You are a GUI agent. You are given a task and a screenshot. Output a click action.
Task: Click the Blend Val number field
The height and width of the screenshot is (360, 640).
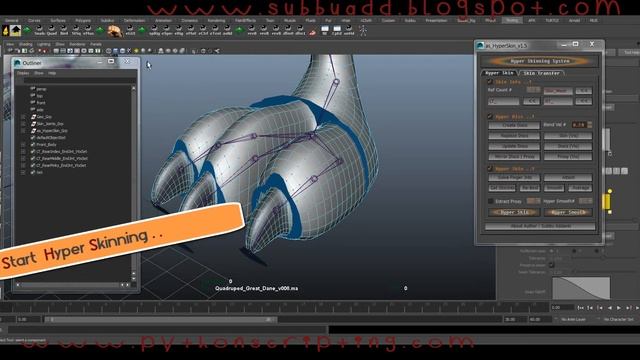pyautogui.click(x=578, y=125)
